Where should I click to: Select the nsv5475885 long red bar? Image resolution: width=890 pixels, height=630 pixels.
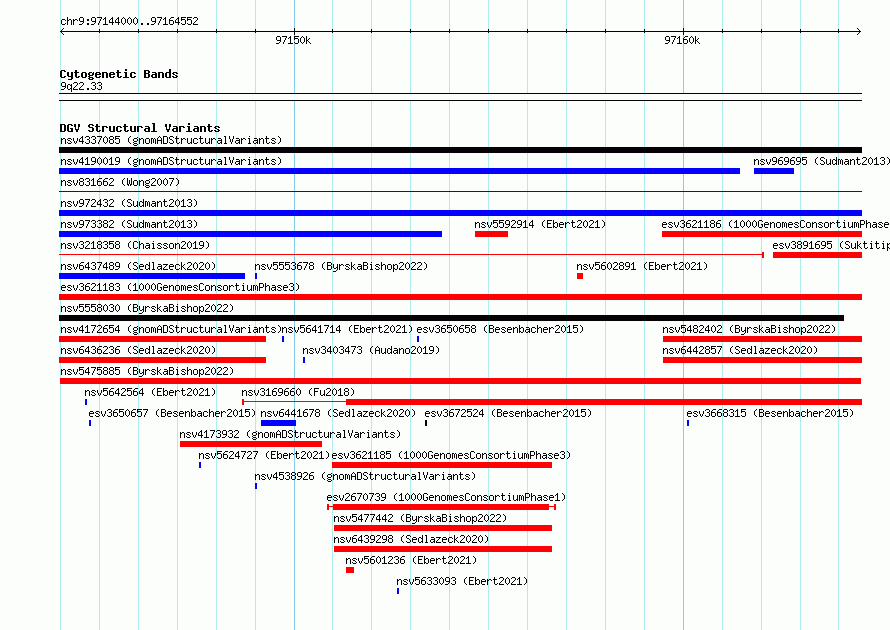pyautogui.click(x=460, y=381)
